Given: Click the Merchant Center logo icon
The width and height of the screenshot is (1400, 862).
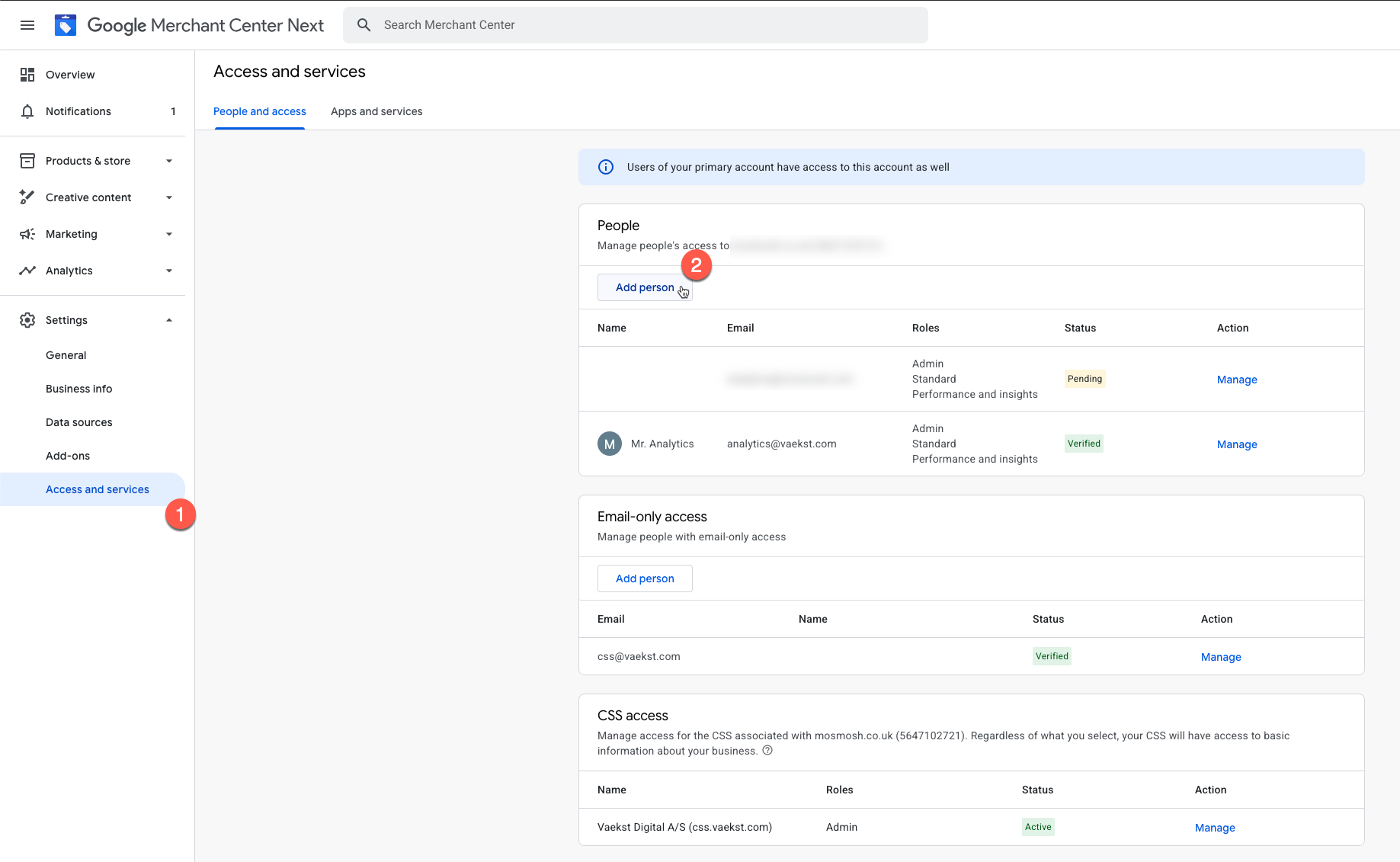Looking at the screenshot, I should (x=66, y=24).
